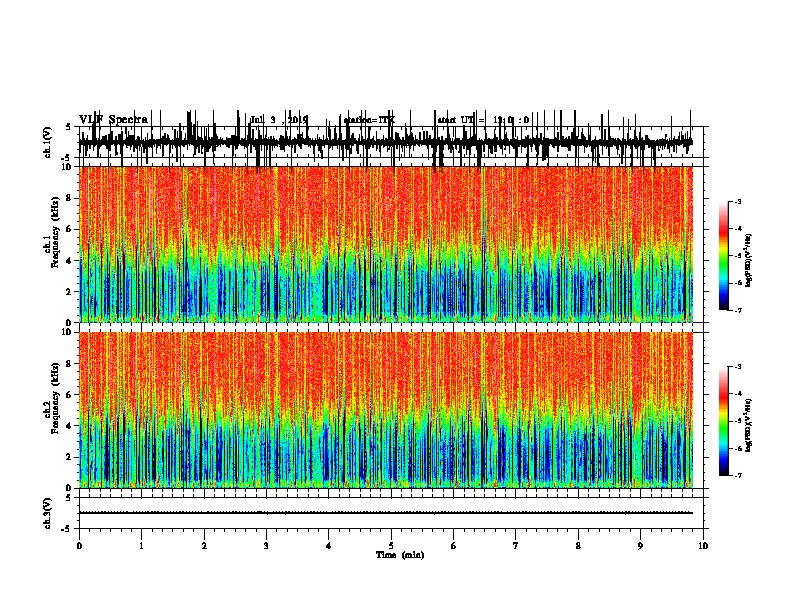
Task: Click the '0' kHz tick of ch.2 spectrogram
Action: (x=69, y=488)
